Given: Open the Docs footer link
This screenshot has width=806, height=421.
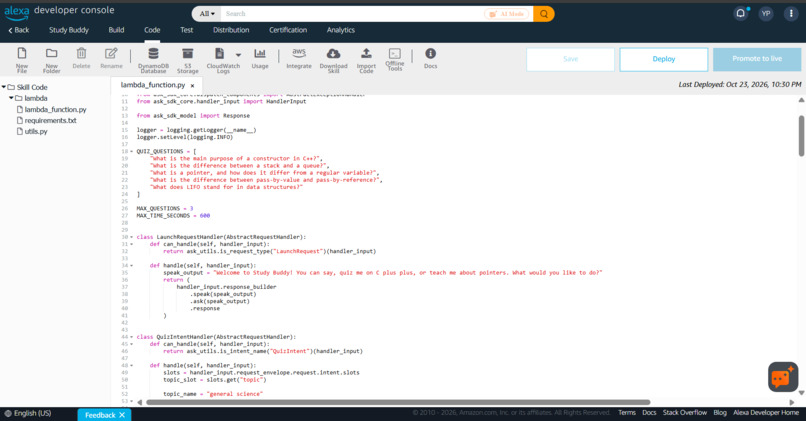Looking at the screenshot, I should coord(649,413).
